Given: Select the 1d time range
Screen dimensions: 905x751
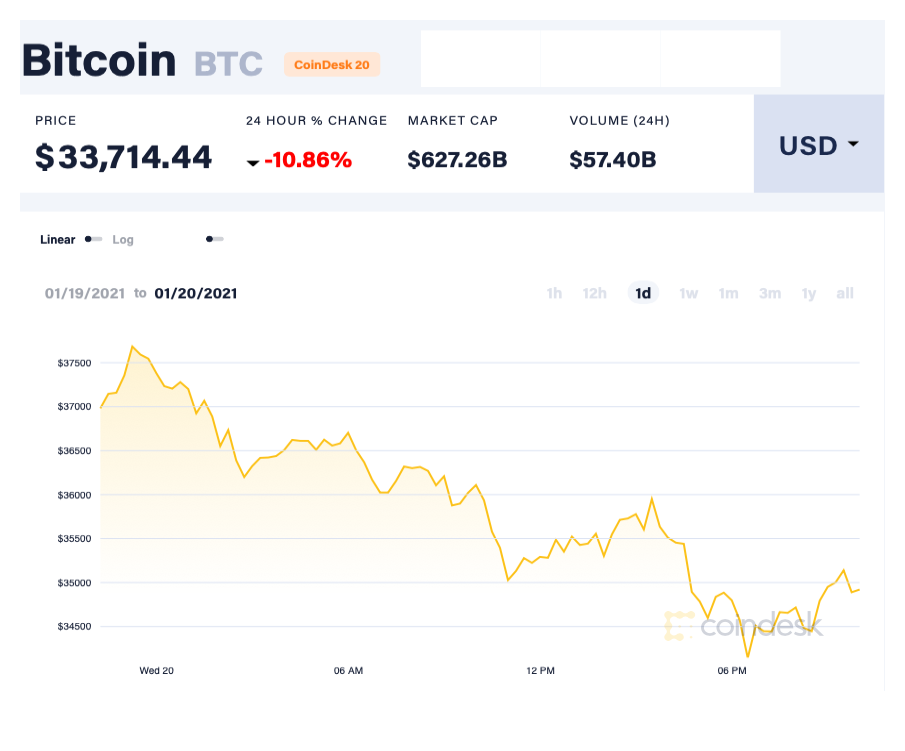Looking at the screenshot, I should point(643,293).
